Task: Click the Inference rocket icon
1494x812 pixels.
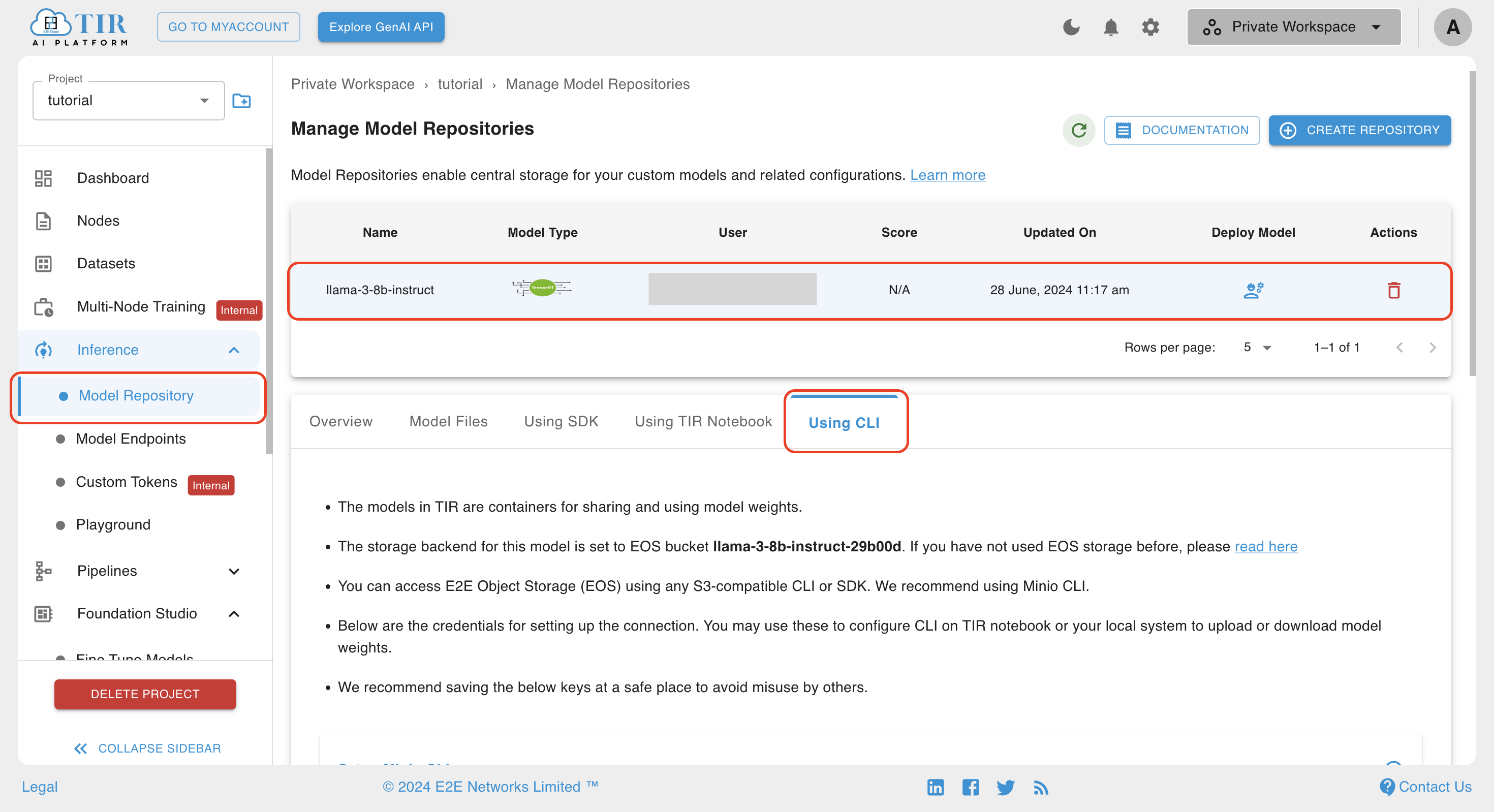Action: tap(44, 350)
